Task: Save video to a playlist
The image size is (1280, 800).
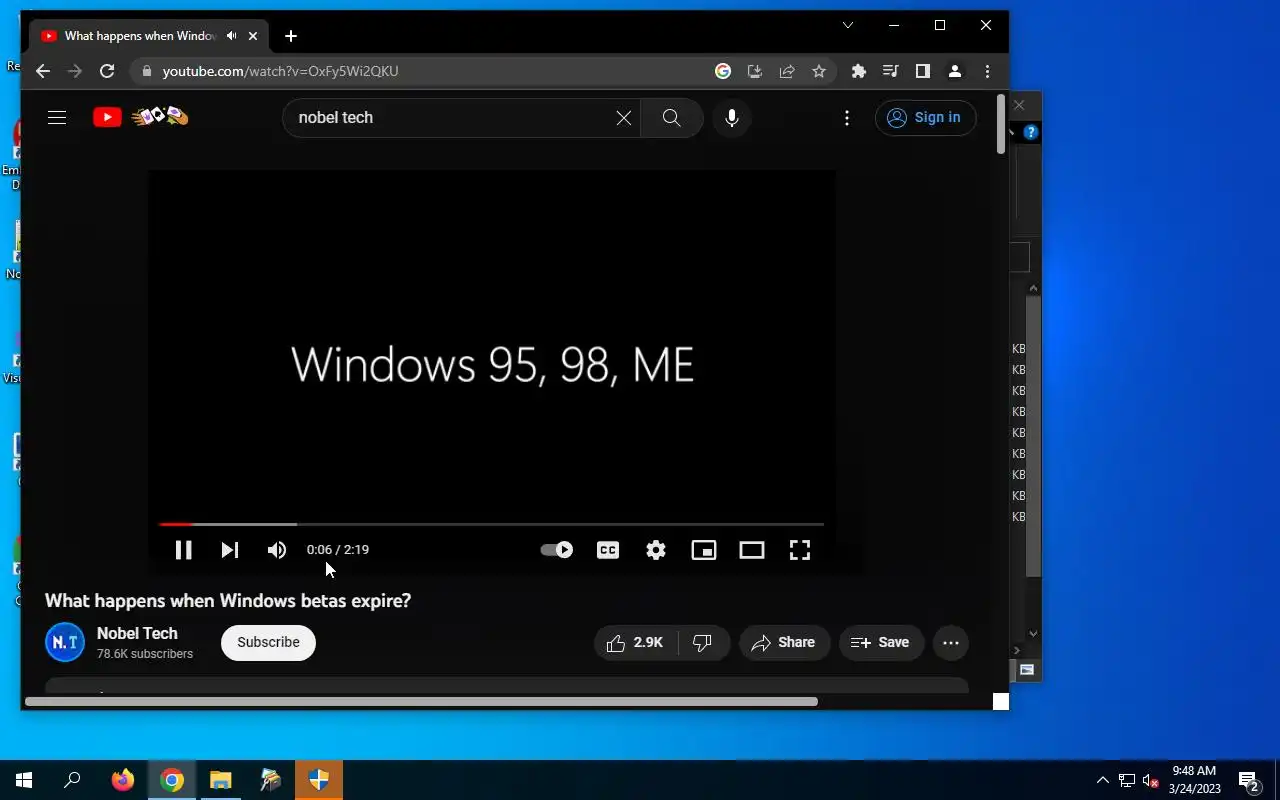Action: [x=881, y=642]
